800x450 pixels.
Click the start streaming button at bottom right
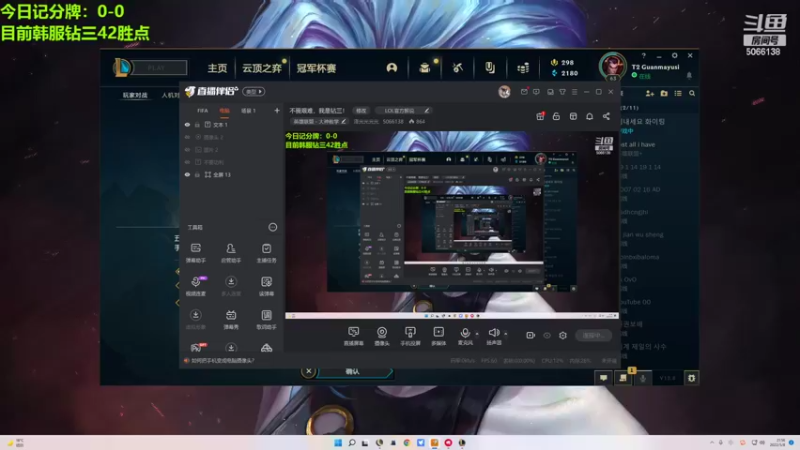(594, 335)
